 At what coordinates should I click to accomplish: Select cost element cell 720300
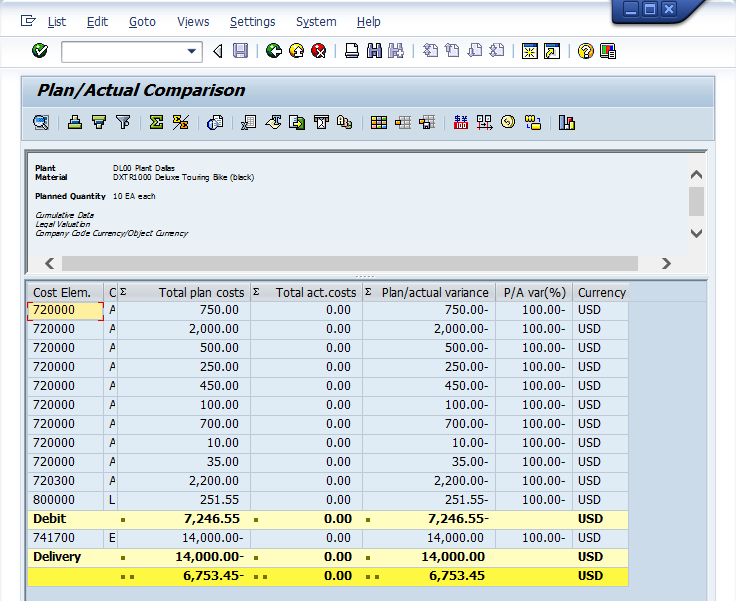(x=65, y=481)
